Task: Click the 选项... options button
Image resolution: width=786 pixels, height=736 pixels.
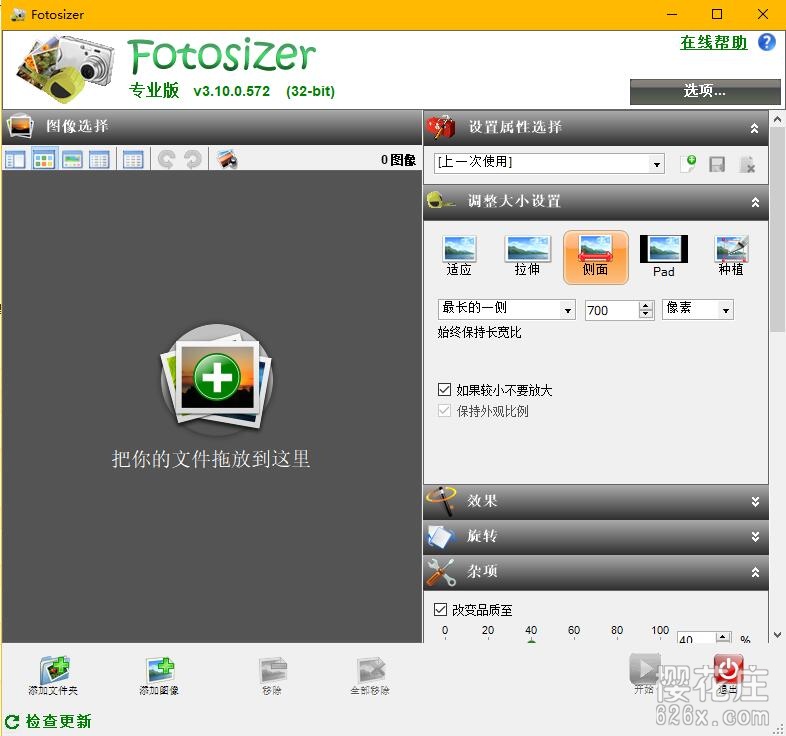Action: point(705,92)
